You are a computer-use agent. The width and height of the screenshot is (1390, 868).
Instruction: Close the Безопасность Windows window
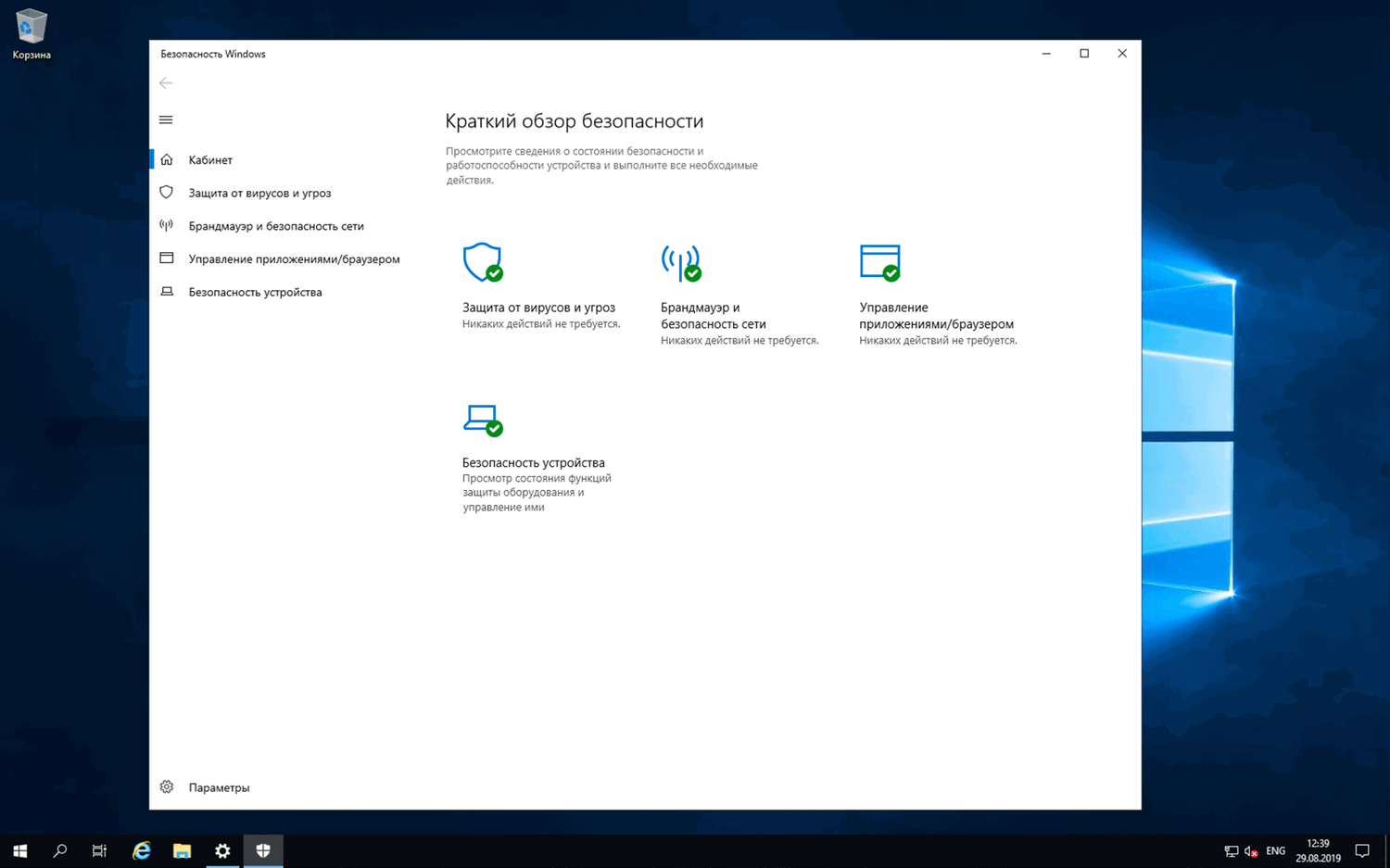(1122, 54)
